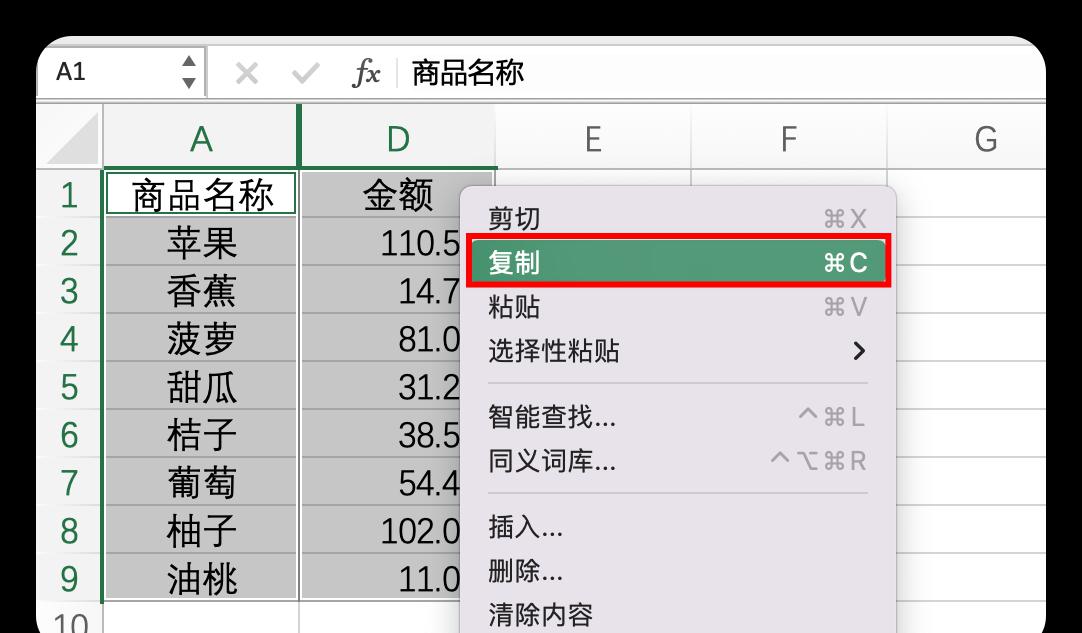
Task: Choose 复制 from context menu
Action: pos(678,262)
